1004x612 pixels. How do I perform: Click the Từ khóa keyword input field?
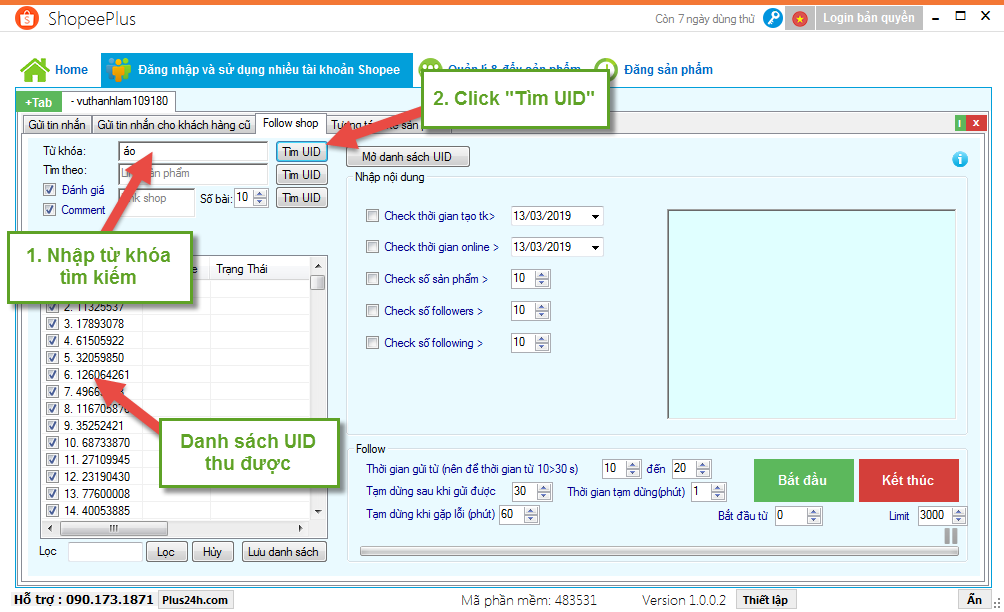pos(192,151)
